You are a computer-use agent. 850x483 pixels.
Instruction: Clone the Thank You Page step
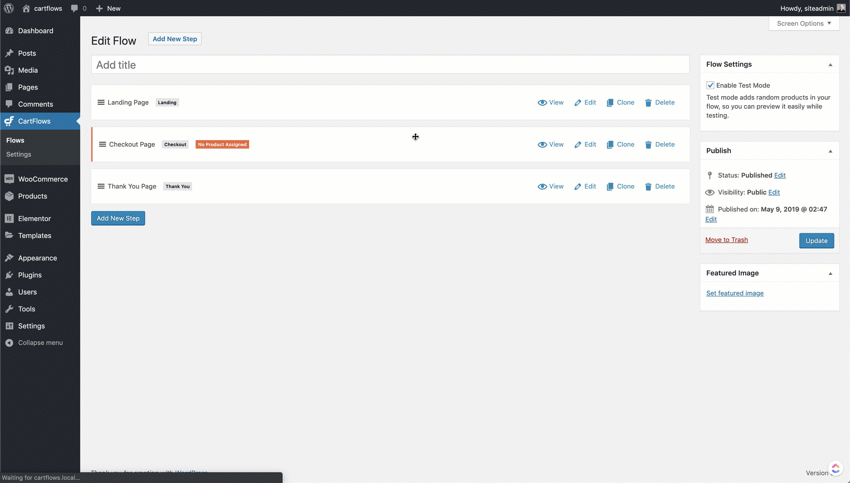[x=620, y=186]
